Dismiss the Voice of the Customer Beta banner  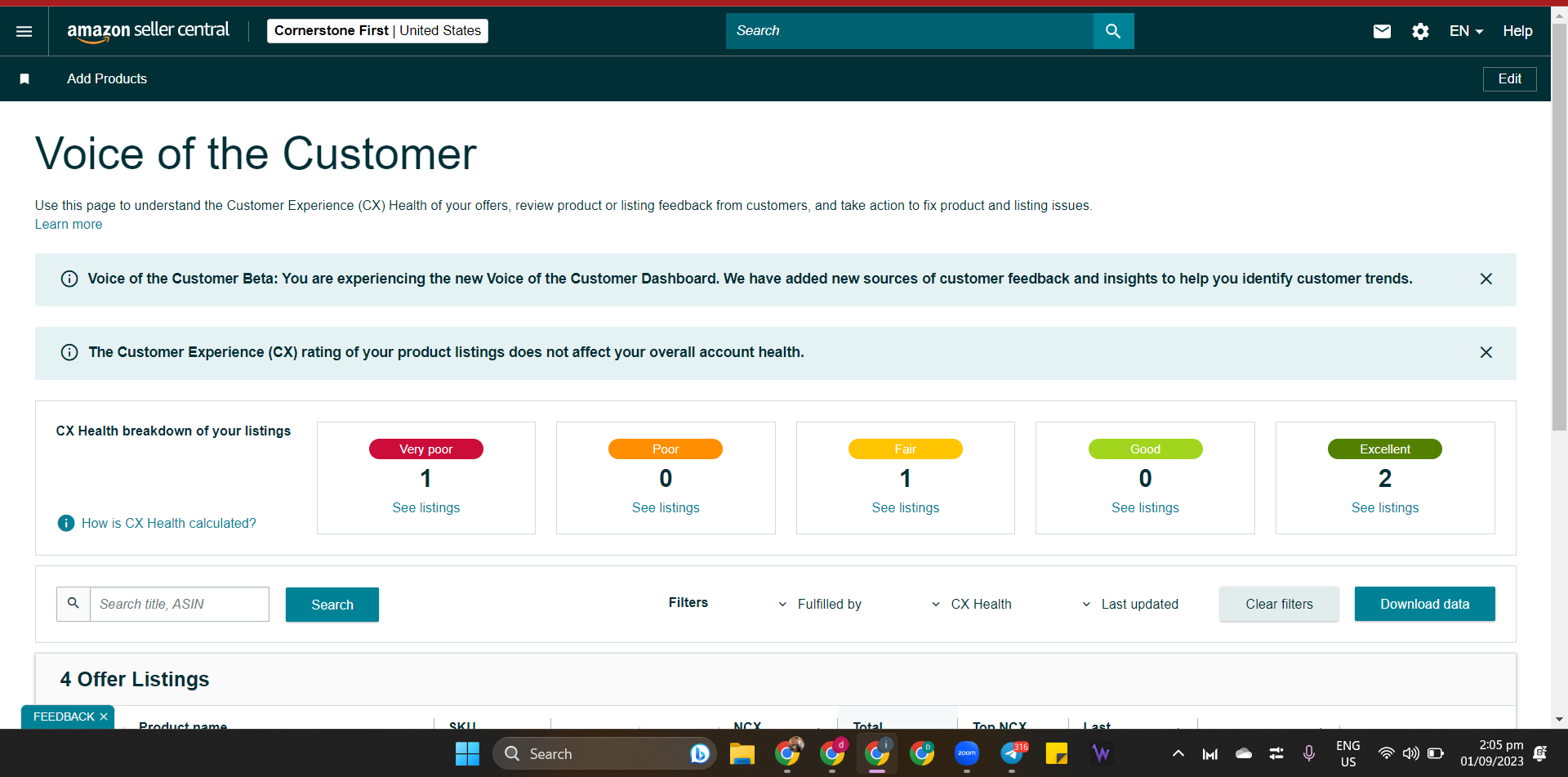click(x=1486, y=279)
